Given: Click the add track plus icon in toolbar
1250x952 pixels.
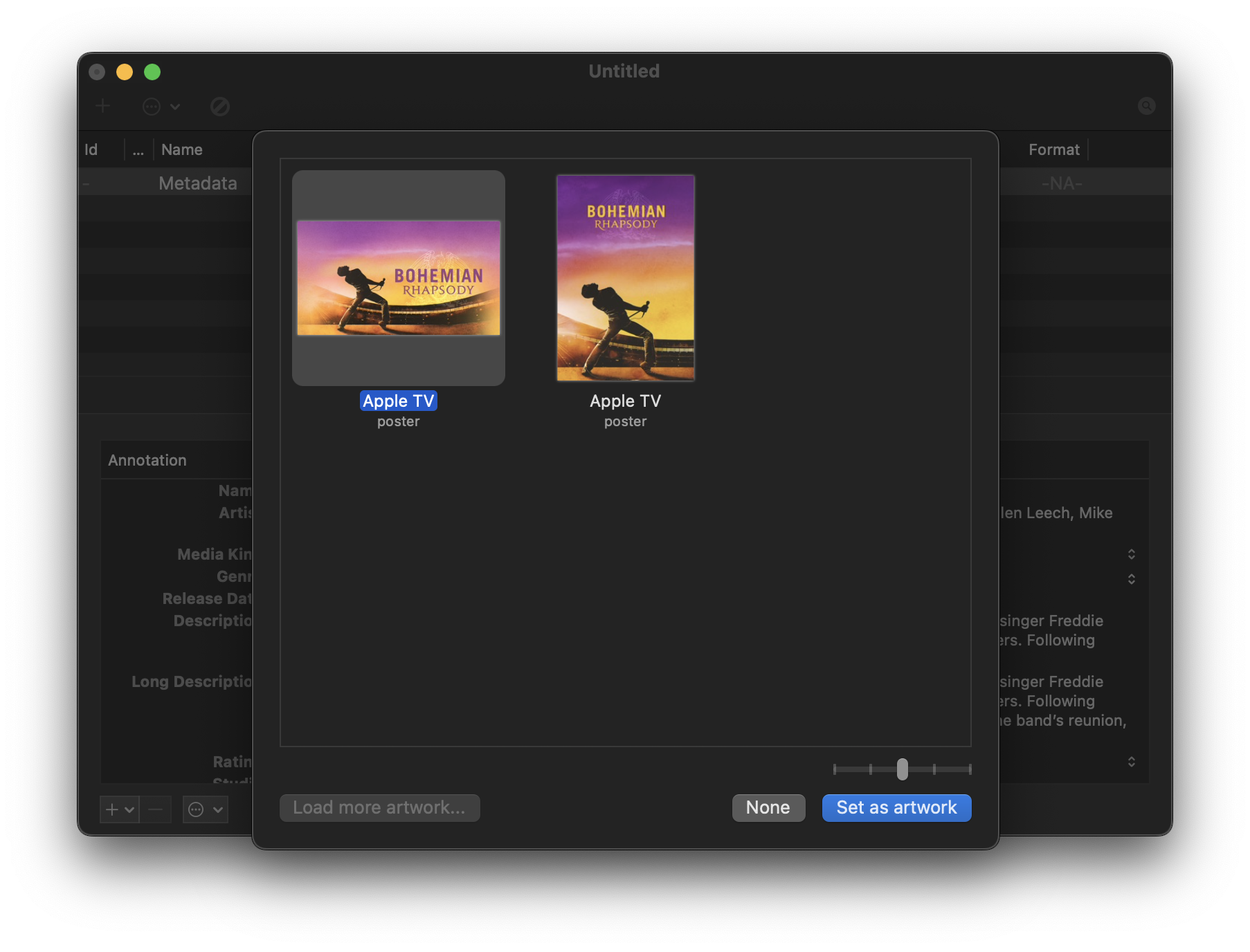Looking at the screenshot, I should point(103,106).
